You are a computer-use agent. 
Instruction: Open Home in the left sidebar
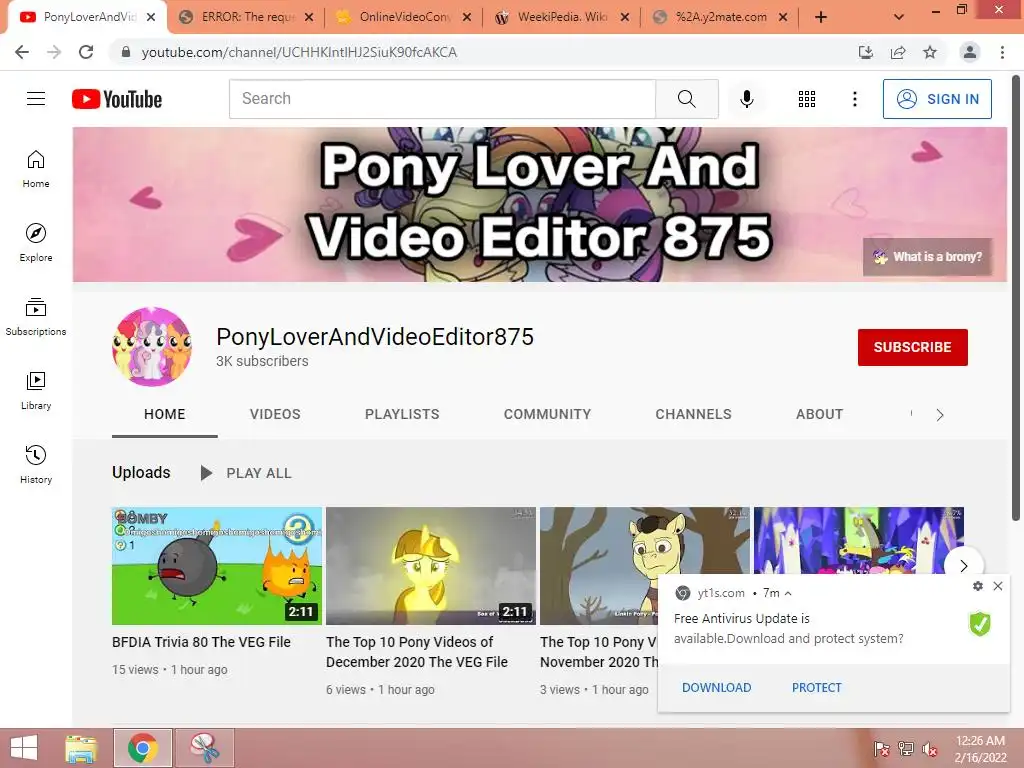[x=36, y=168]
